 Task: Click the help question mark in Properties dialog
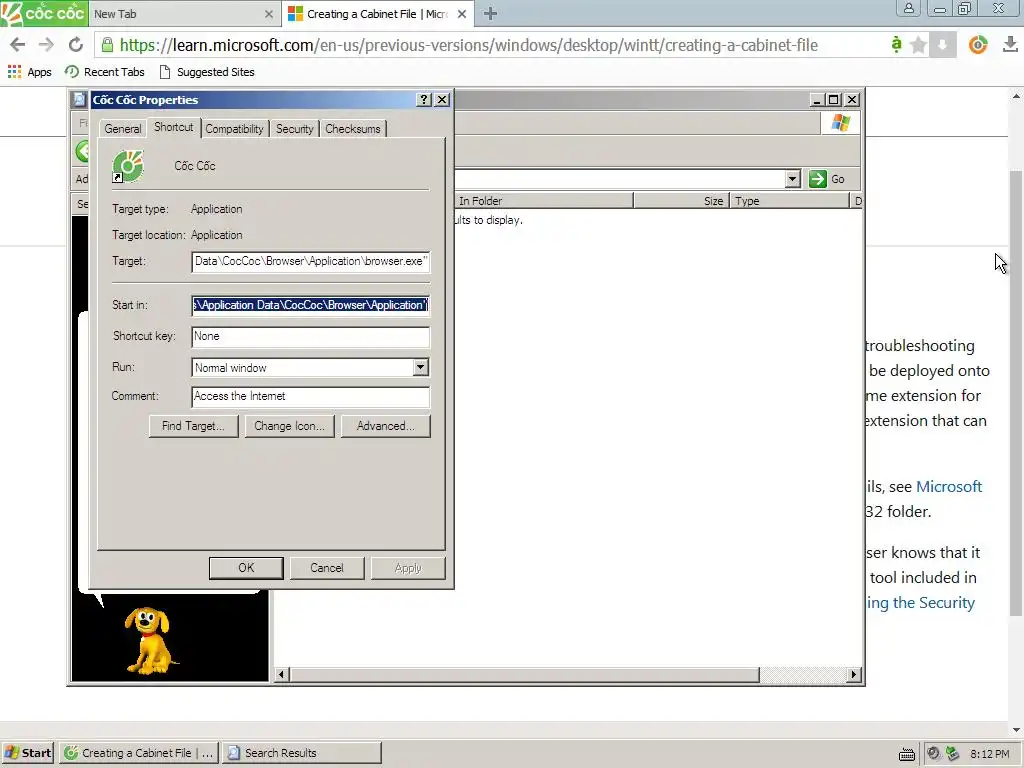424,99
